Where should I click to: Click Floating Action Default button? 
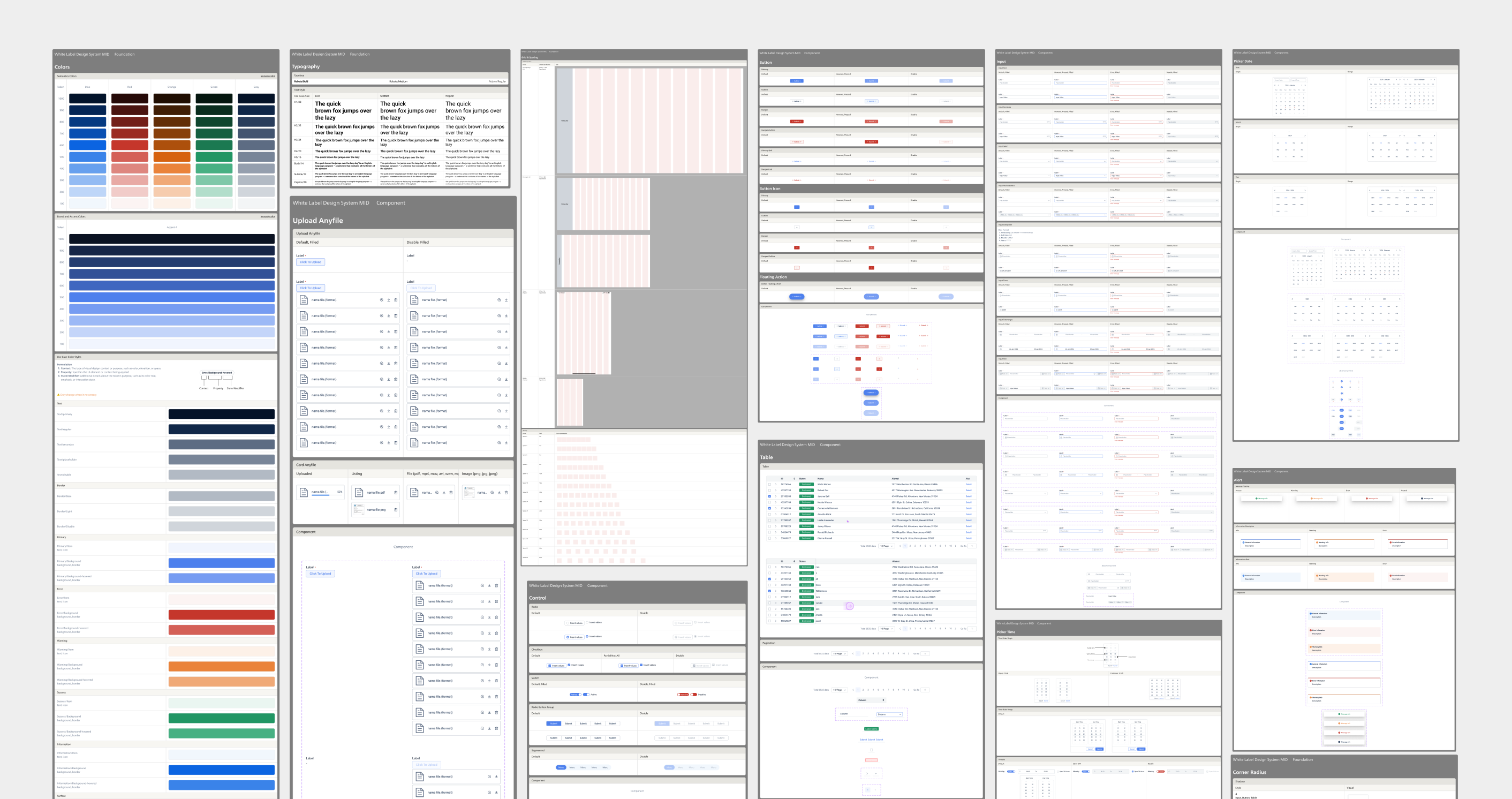click(x=797, y=297)
